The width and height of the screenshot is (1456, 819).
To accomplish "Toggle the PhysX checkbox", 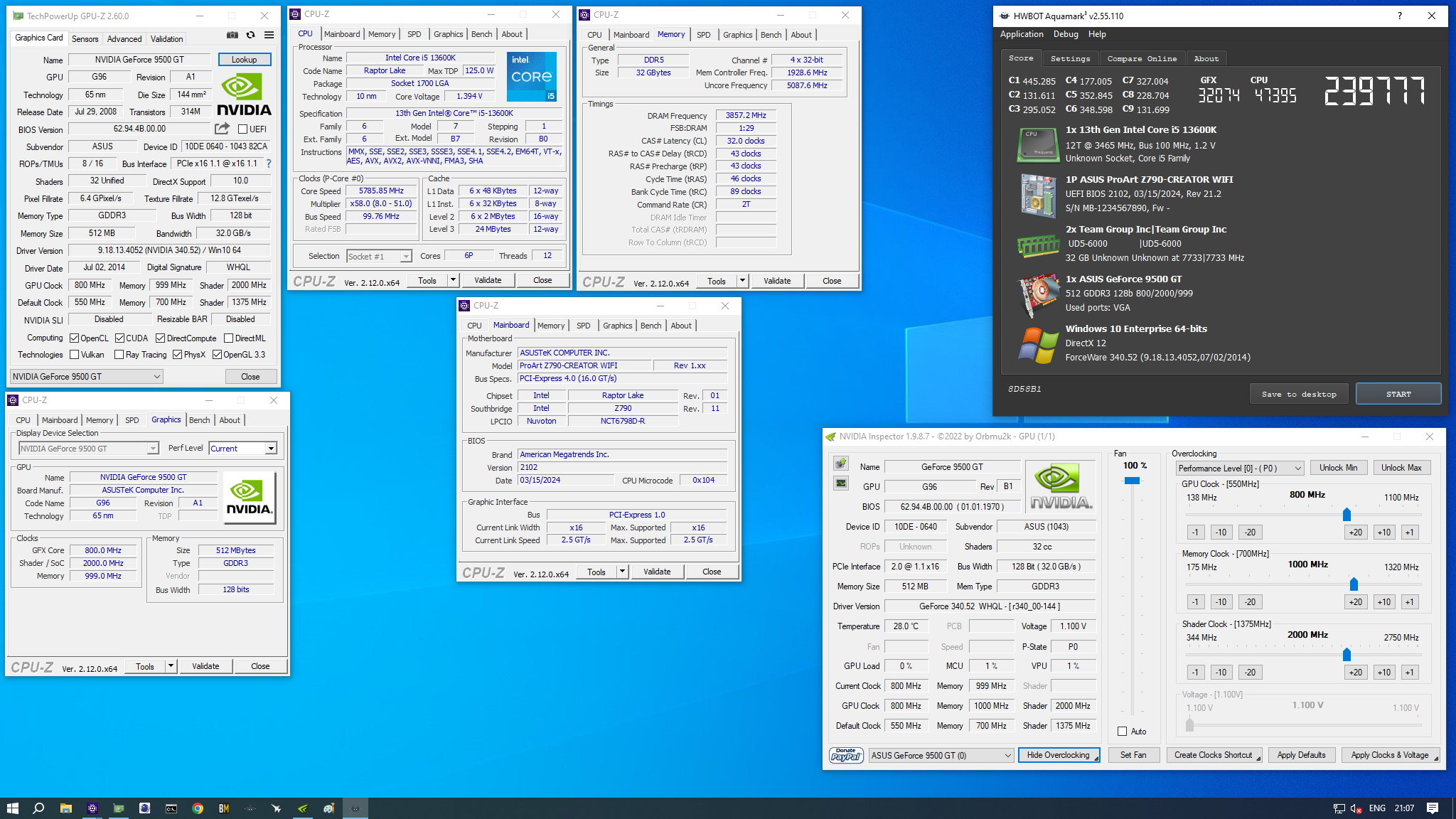I will 177,355.
